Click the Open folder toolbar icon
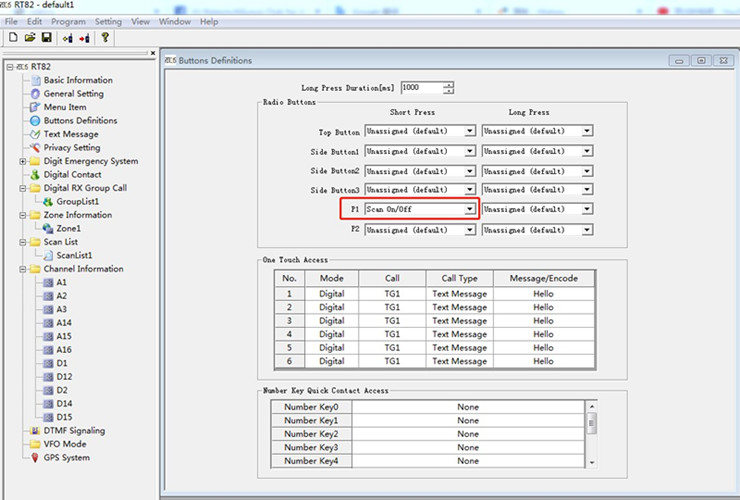The height and width of the screenshot is (500, 740). pyautogui.click(x=30, y=37)
